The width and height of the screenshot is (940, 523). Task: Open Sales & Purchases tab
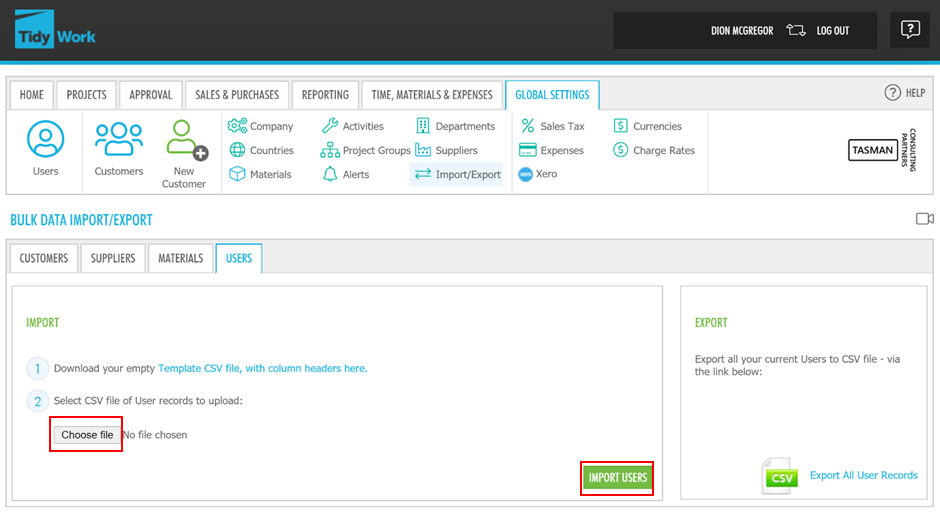[237, 95]
